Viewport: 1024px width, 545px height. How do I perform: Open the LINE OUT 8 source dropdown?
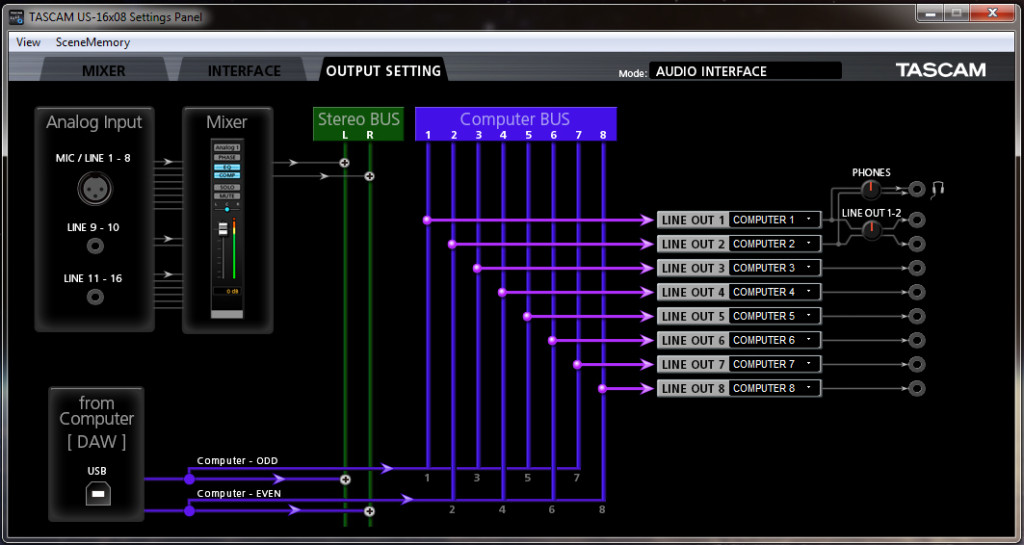pyautogui.click(x=775, y=388)
